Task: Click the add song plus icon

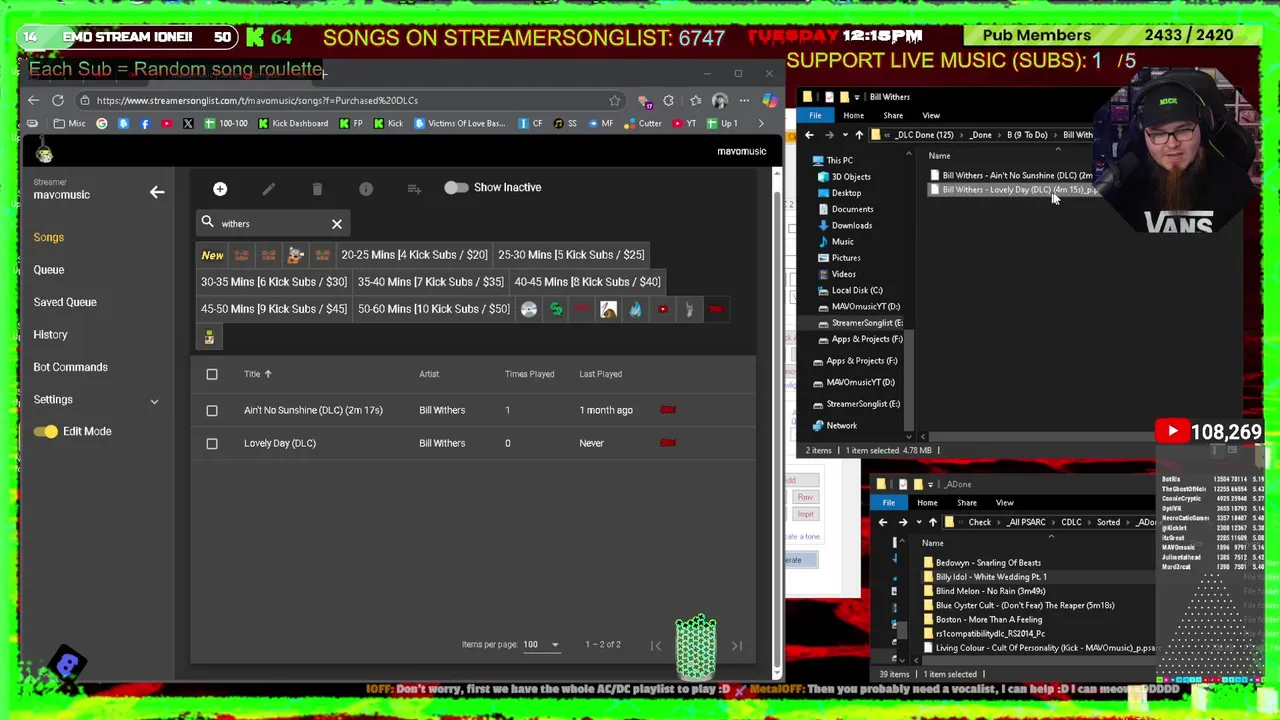Action: (x=220, y=189)
